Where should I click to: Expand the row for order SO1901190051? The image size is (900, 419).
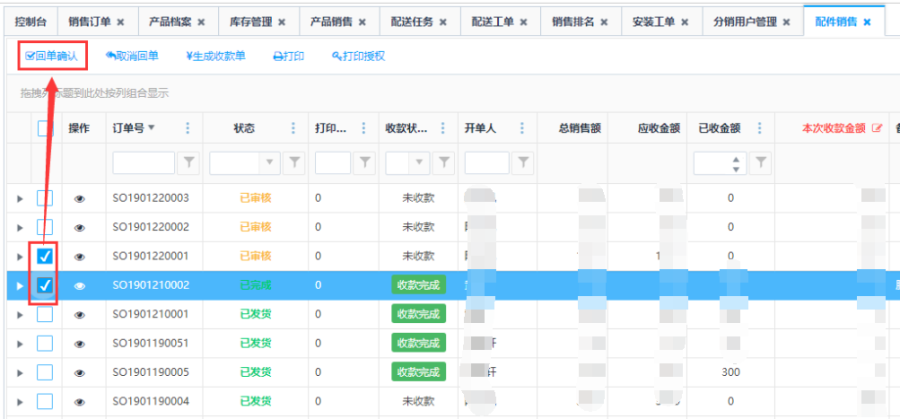[x=19, y=344]
